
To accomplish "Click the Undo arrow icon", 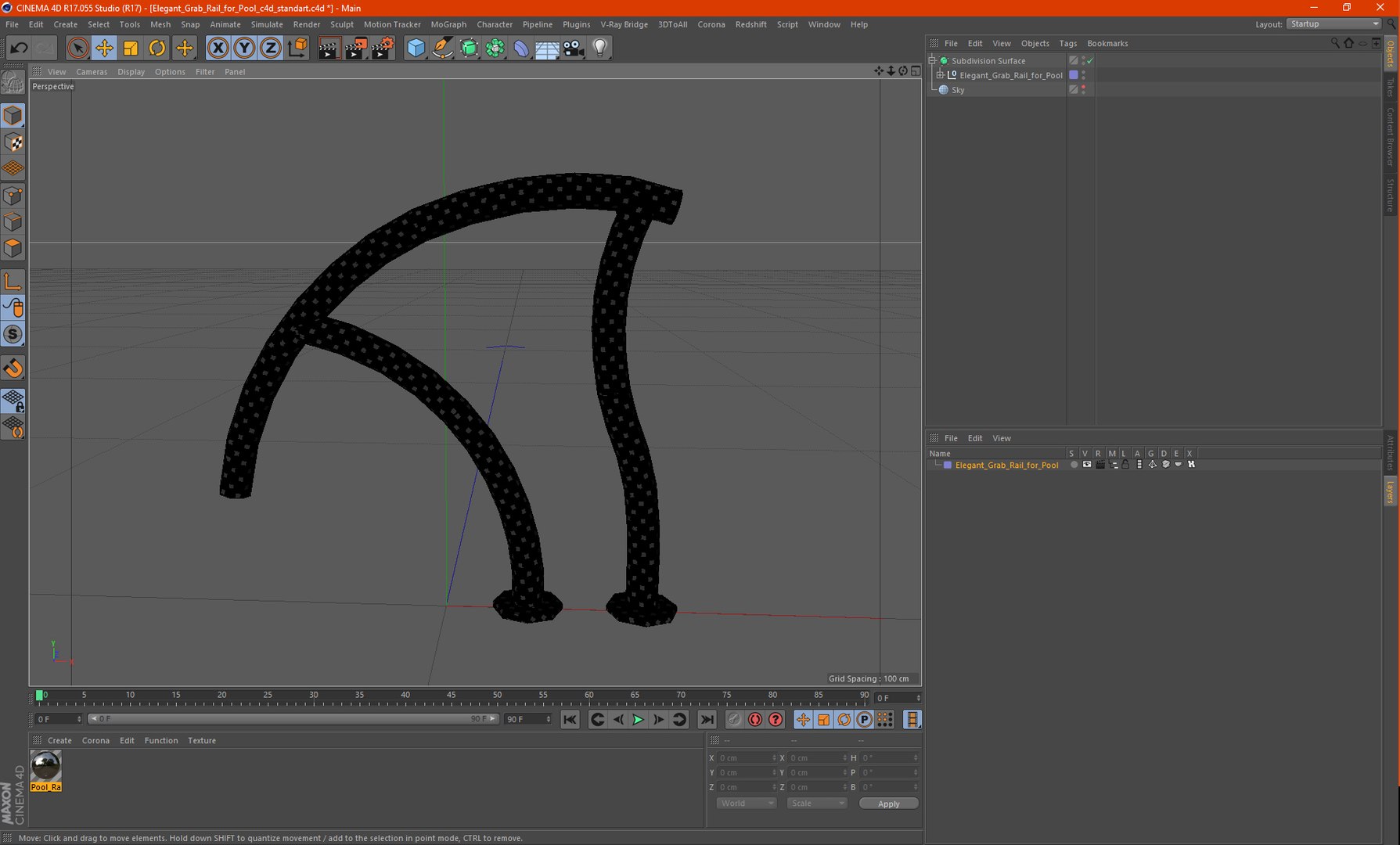I will pos(19,49).
